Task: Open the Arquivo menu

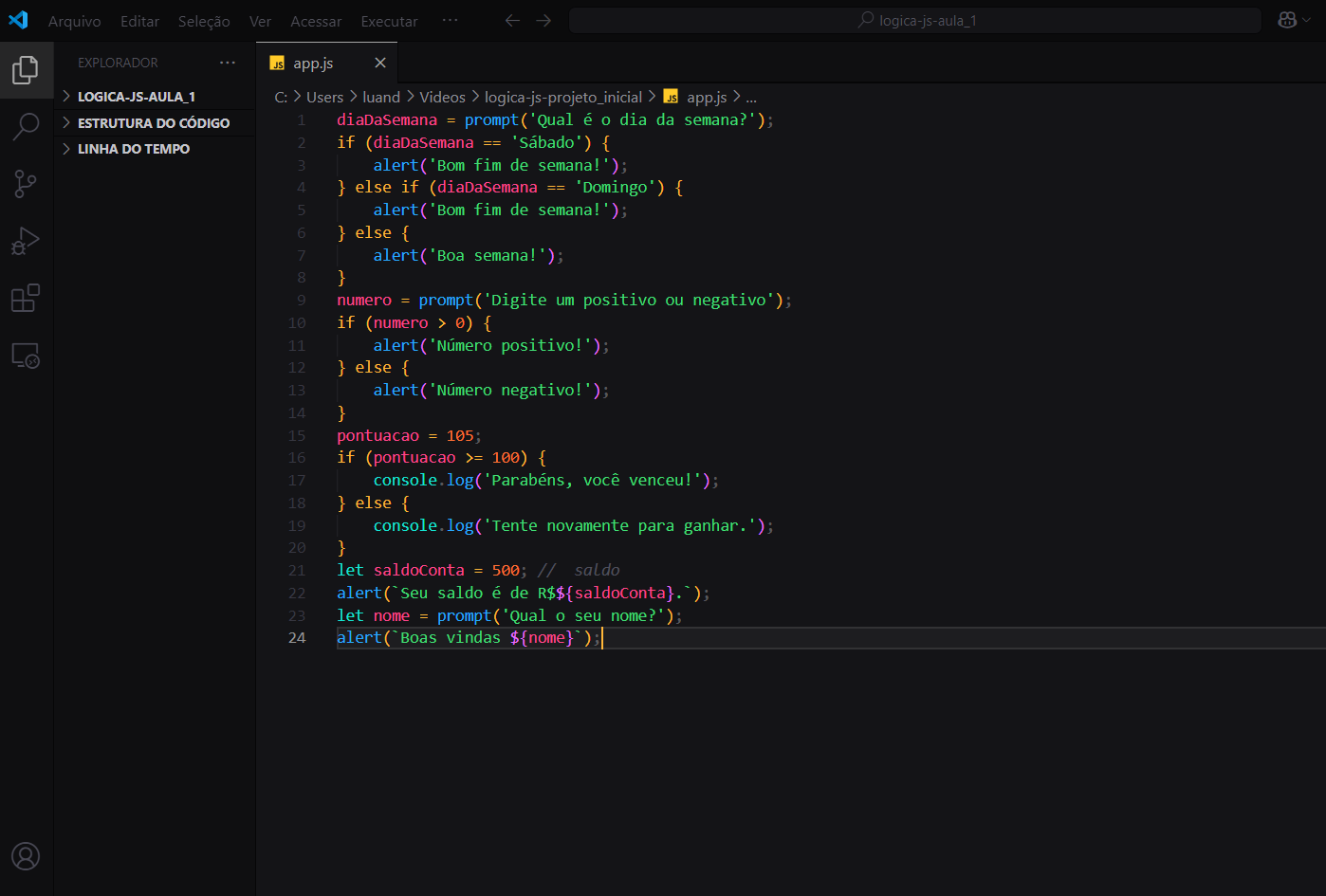Action: coord(75,21)
